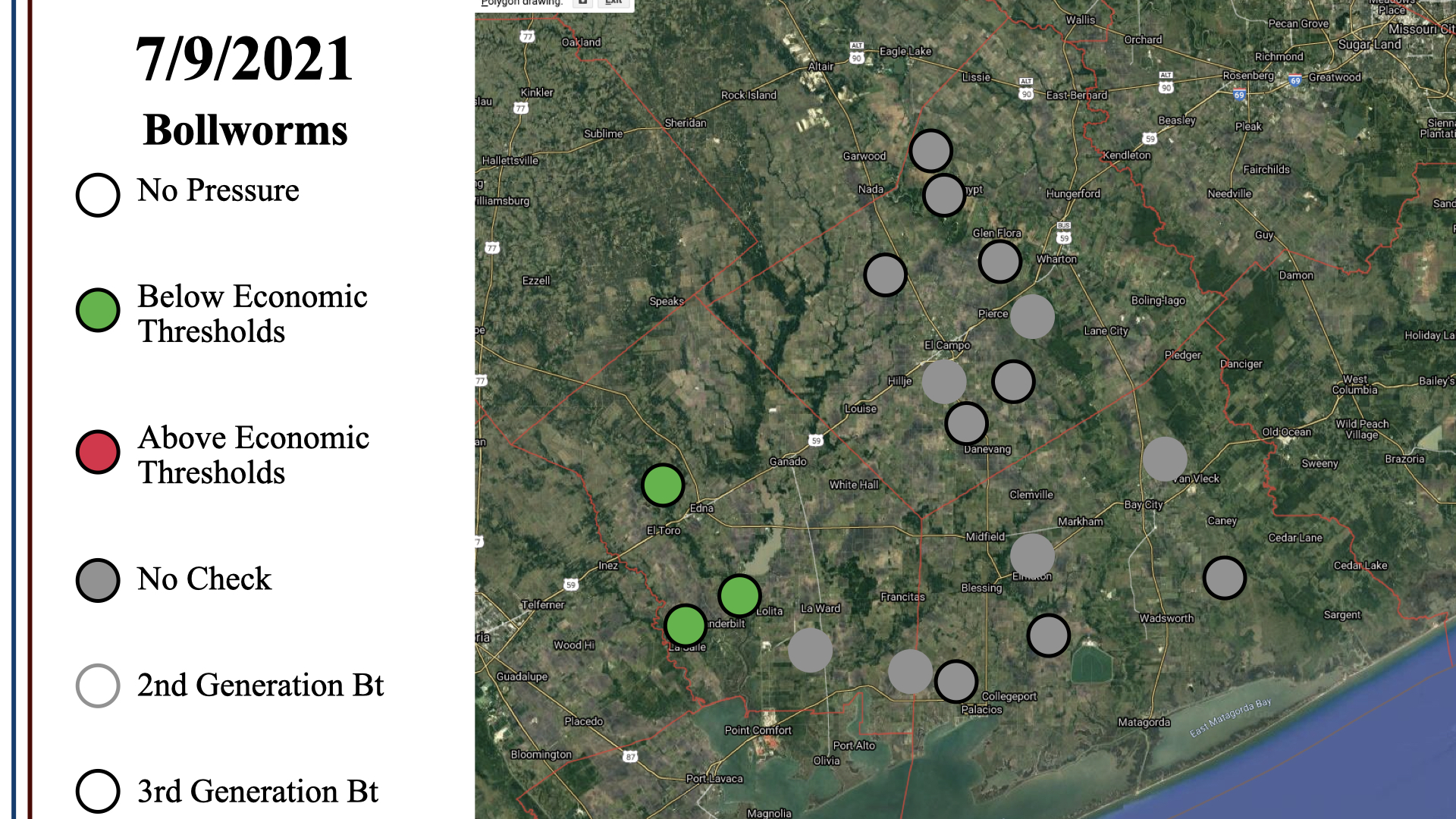Click the Needville town label

1229,194
